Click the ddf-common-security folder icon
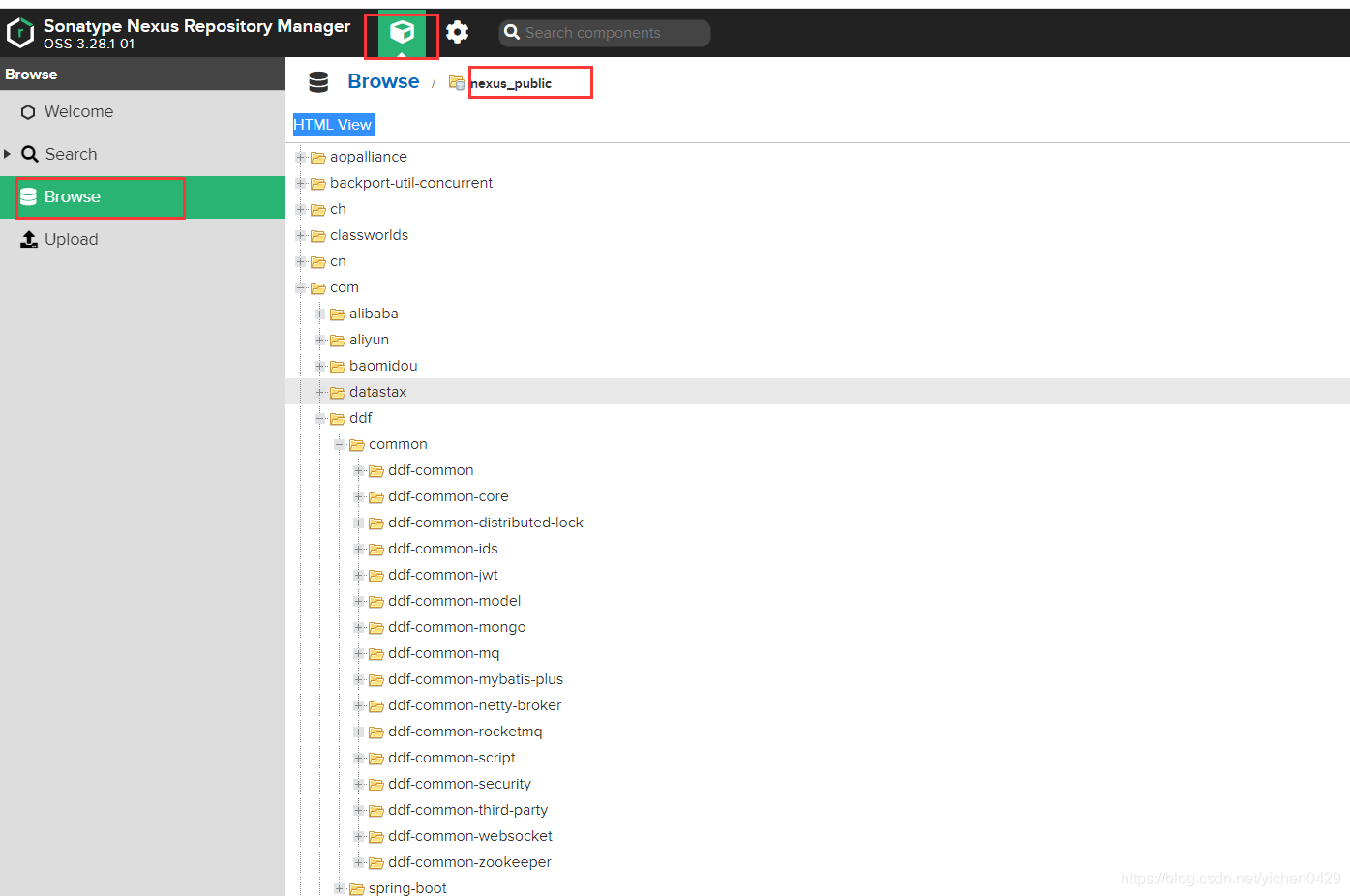 tap(376, 785)
